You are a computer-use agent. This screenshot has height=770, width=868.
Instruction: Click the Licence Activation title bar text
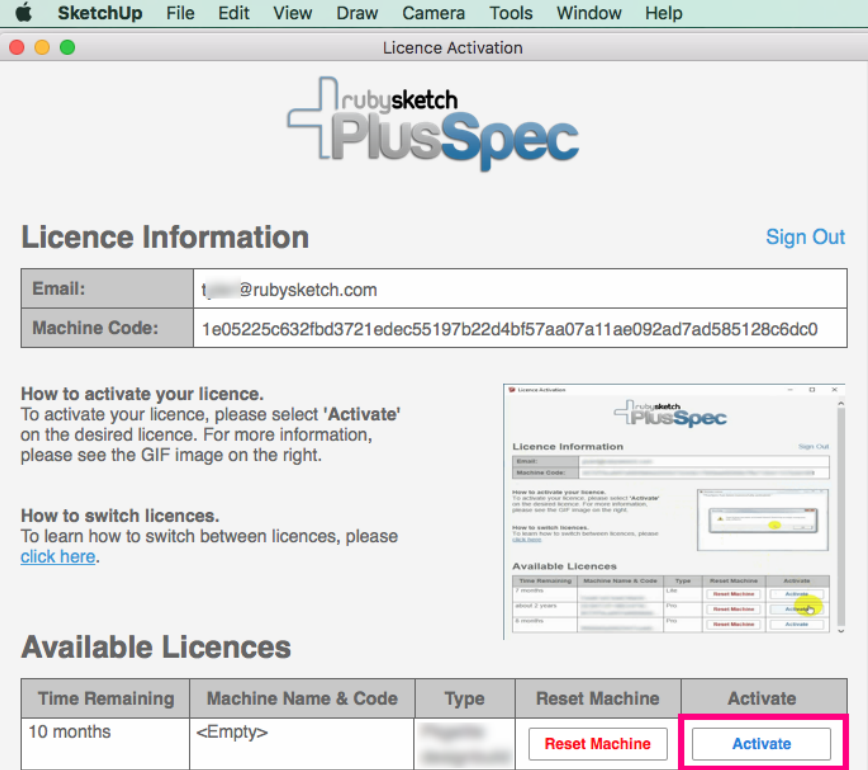point(453,48)
